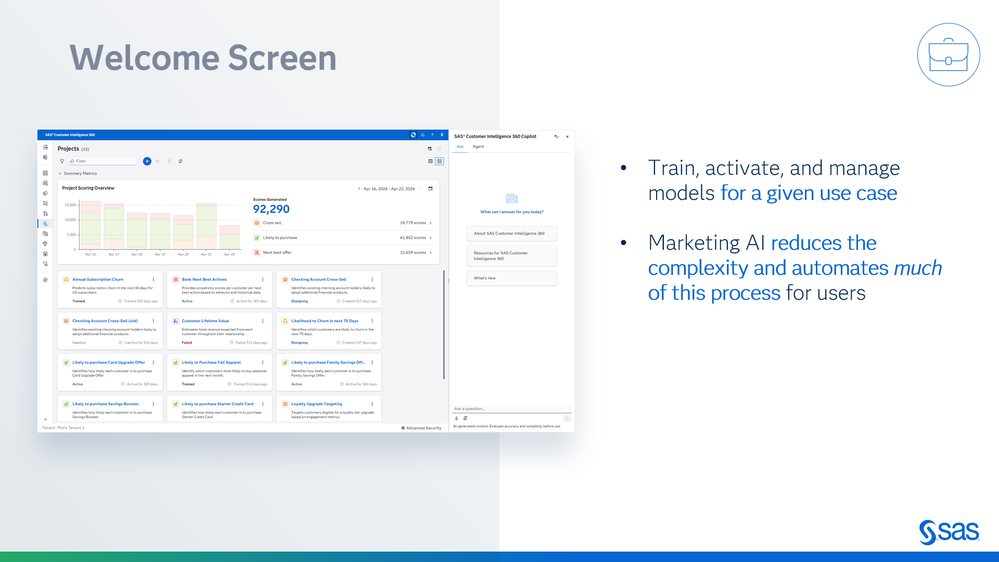The height and width of the screenshot is (562, 999).
Task: Click the Filter search input field
Action: point(102,161)
